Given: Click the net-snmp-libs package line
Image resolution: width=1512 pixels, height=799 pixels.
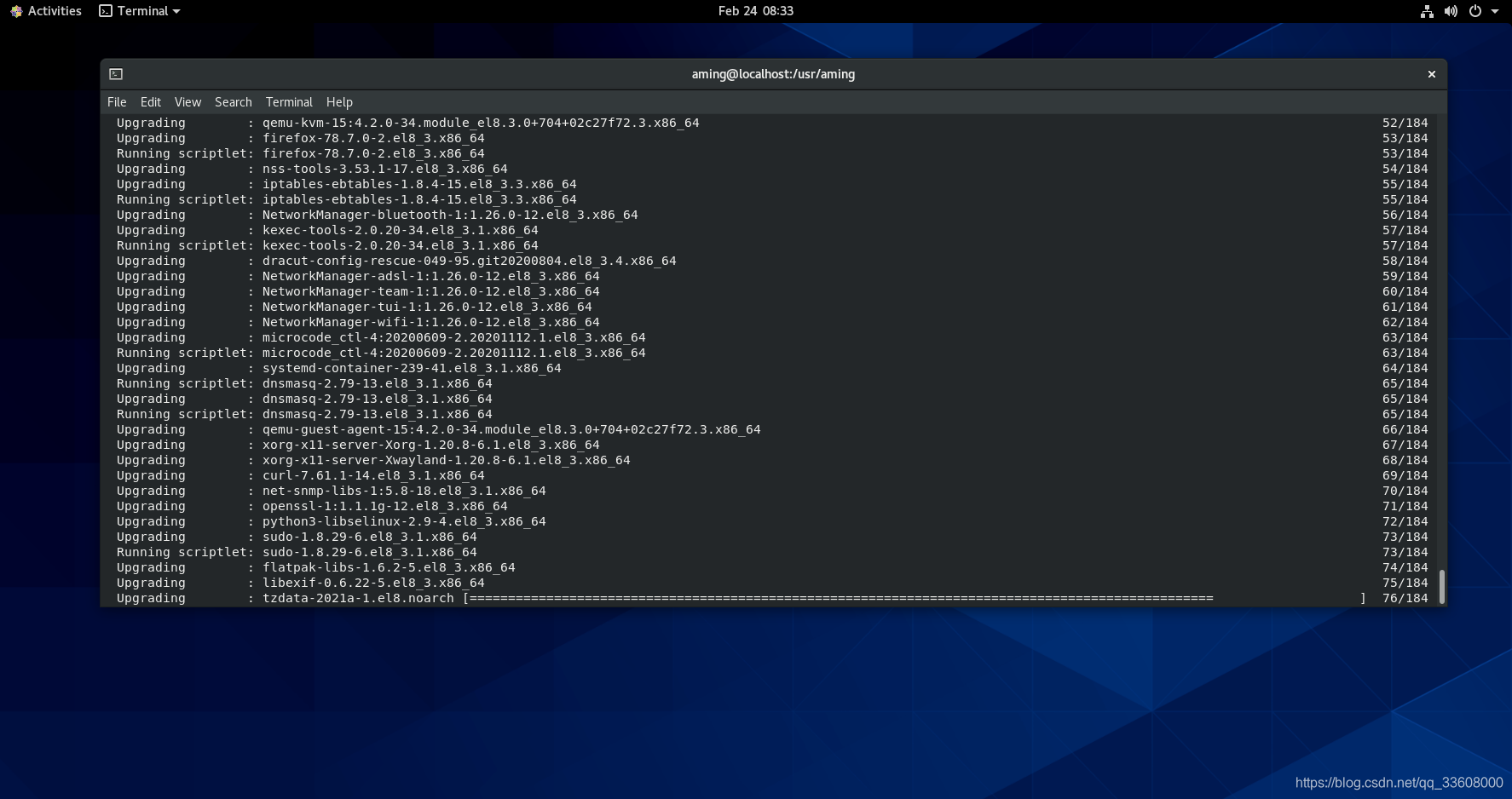Looking at the screenshot, I should (x=772, y=491).
